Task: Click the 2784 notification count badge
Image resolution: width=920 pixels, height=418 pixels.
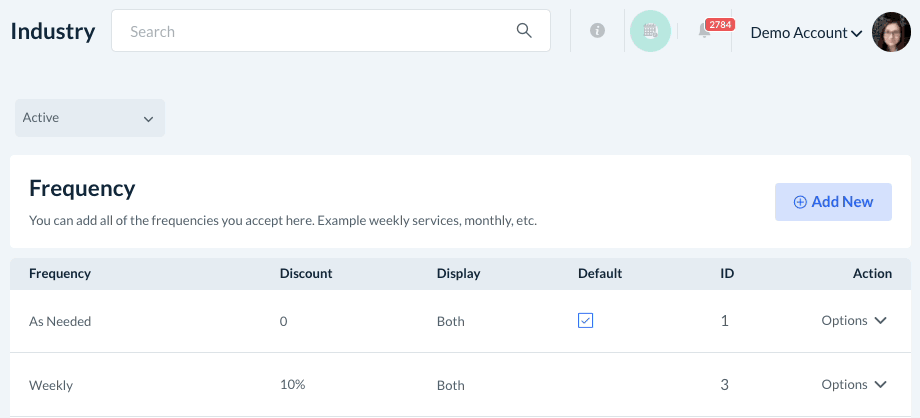Action: tap(720, 24)
